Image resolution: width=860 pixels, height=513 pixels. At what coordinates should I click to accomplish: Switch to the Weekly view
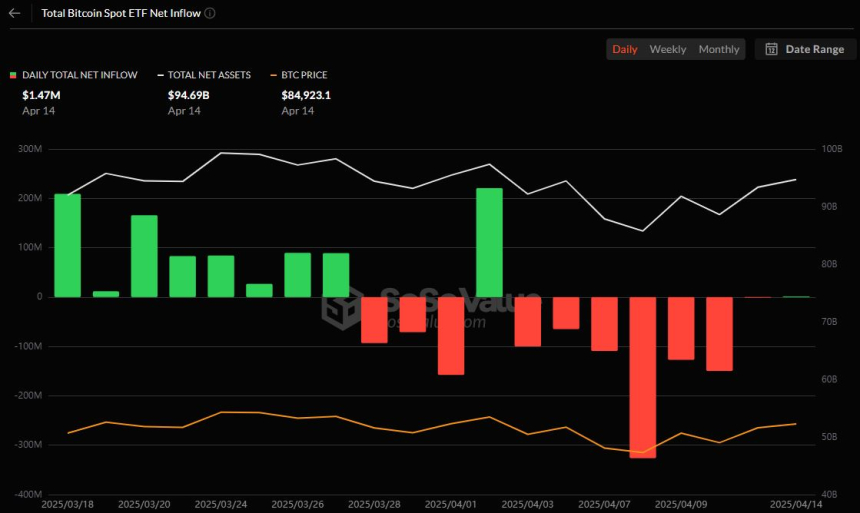click(667, 49)
